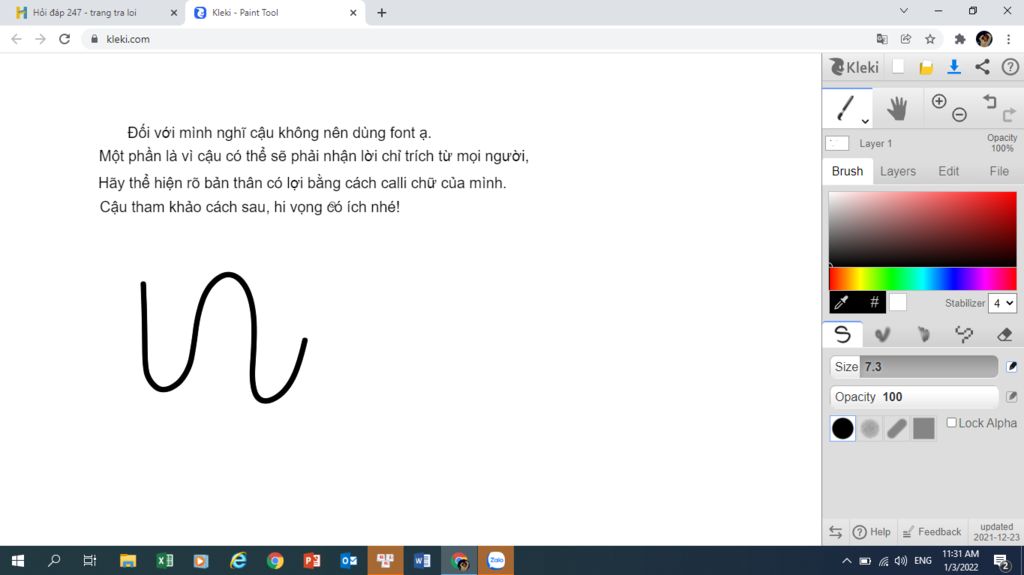Undo the last stroke
Viewport: 1024px width, 575px height.
tap(990, 101)
